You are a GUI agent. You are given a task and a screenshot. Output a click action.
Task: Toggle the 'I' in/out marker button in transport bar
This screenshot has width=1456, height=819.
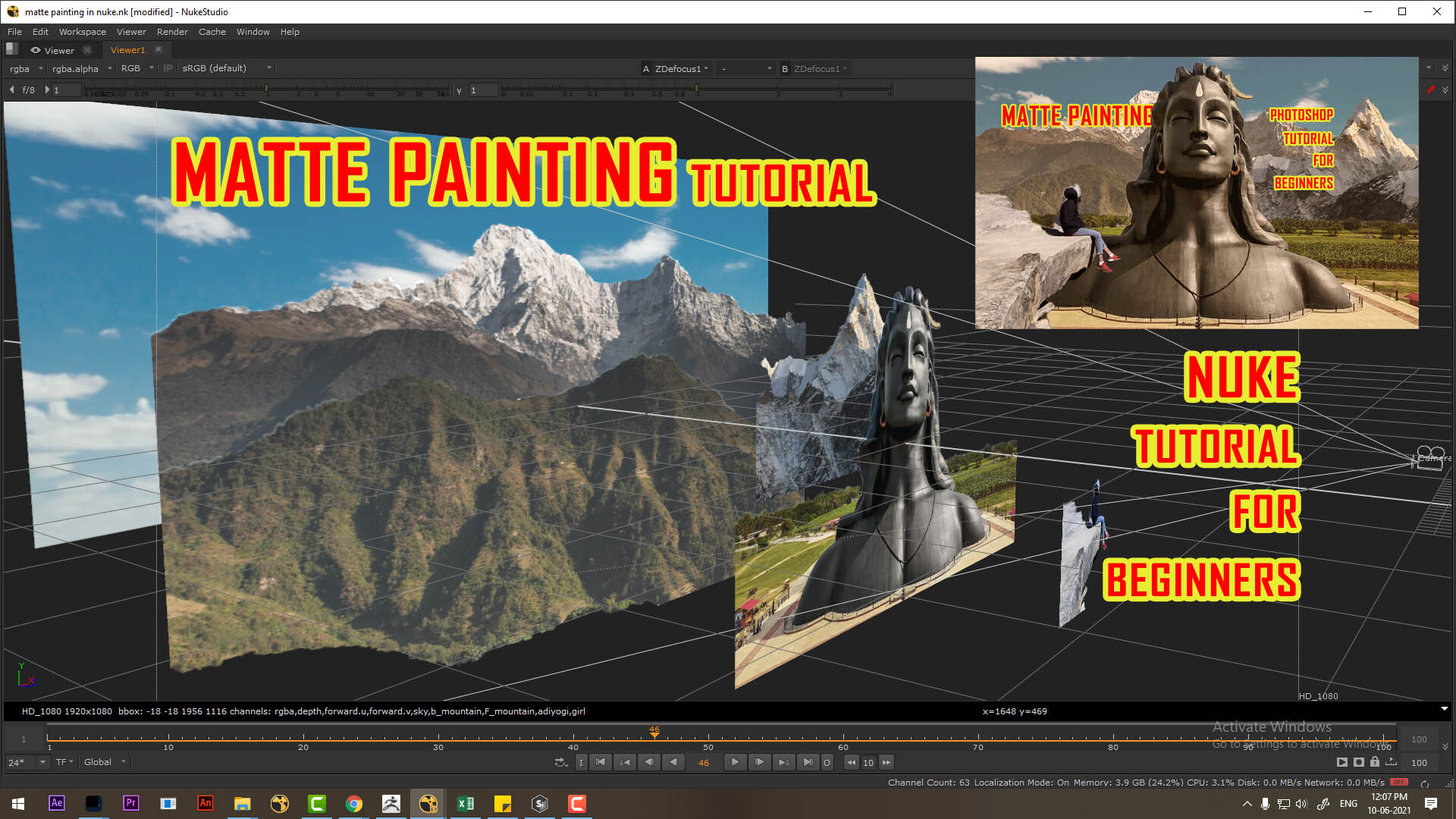pos(581,762)
